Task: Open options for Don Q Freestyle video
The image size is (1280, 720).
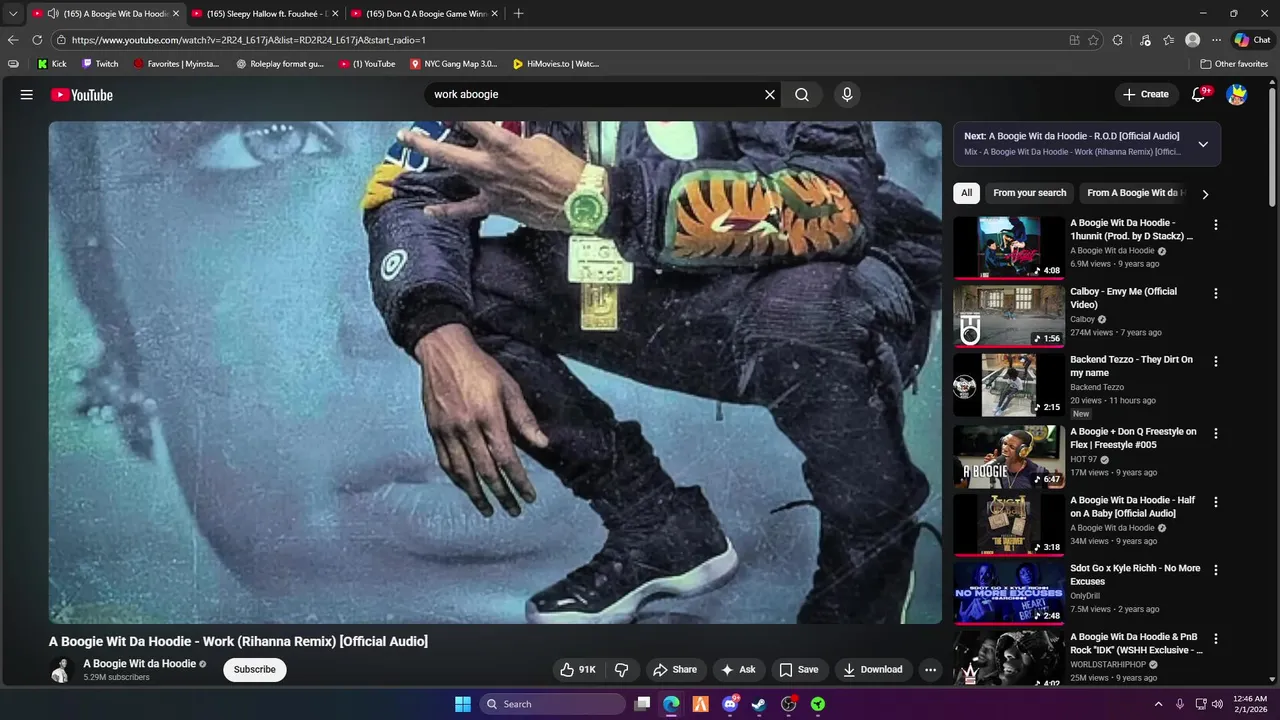Action: (x=1216, y=434)
